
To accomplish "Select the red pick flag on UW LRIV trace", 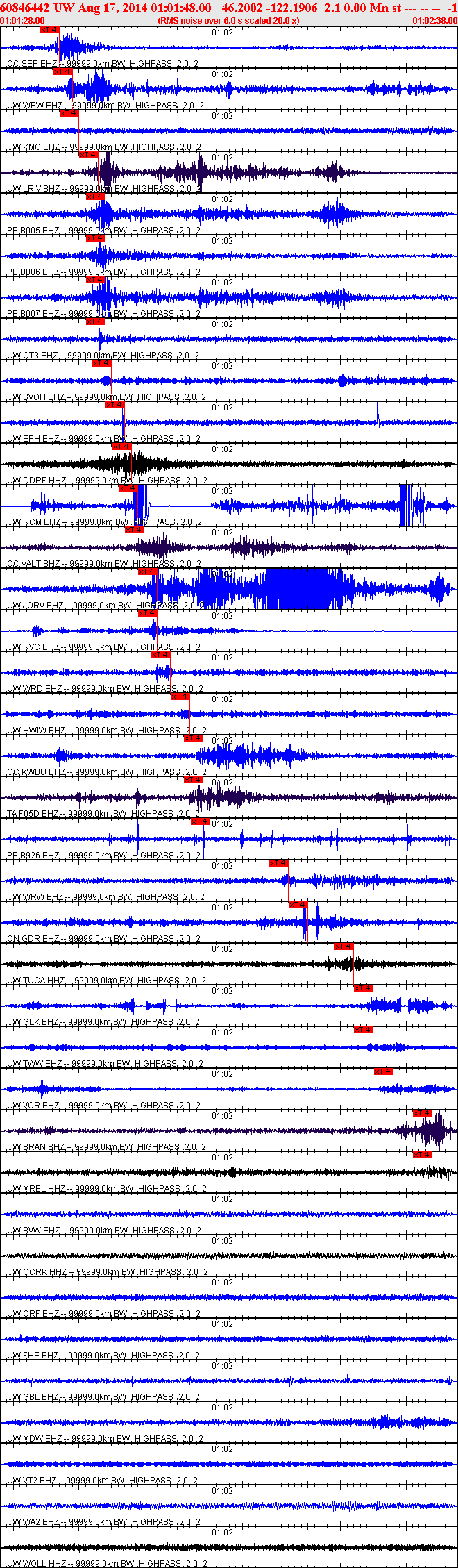I will click(88, 155).
